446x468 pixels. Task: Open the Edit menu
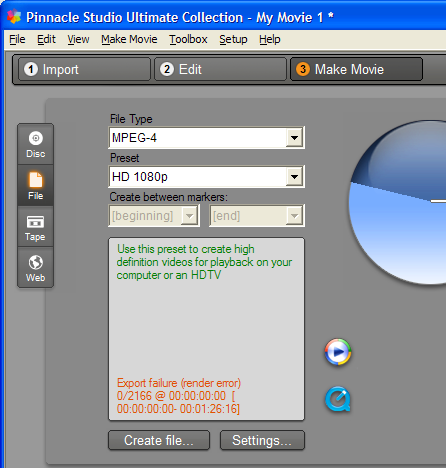[46, 39]
